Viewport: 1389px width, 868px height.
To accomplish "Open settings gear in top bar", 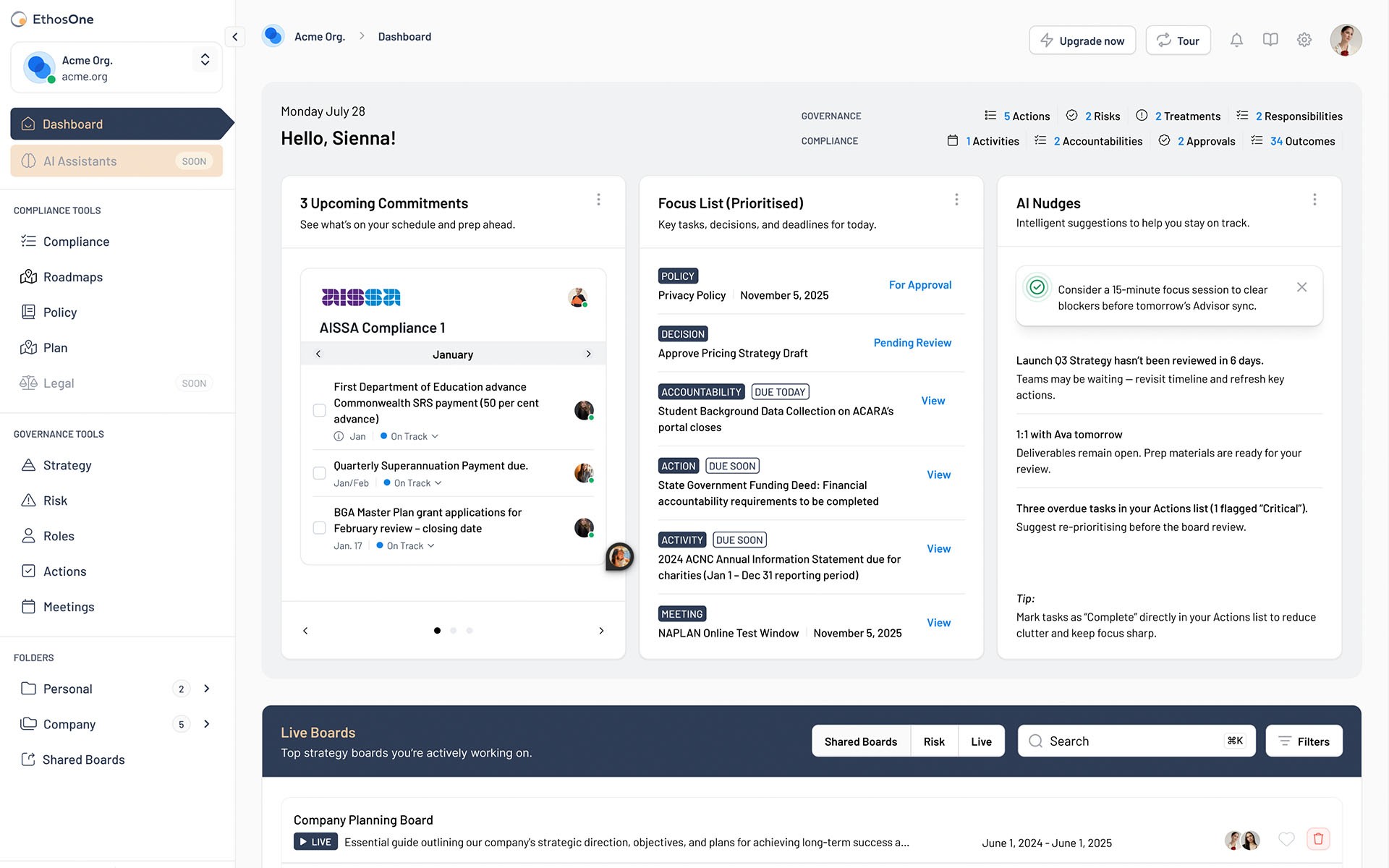I will tap(1304, 41).
